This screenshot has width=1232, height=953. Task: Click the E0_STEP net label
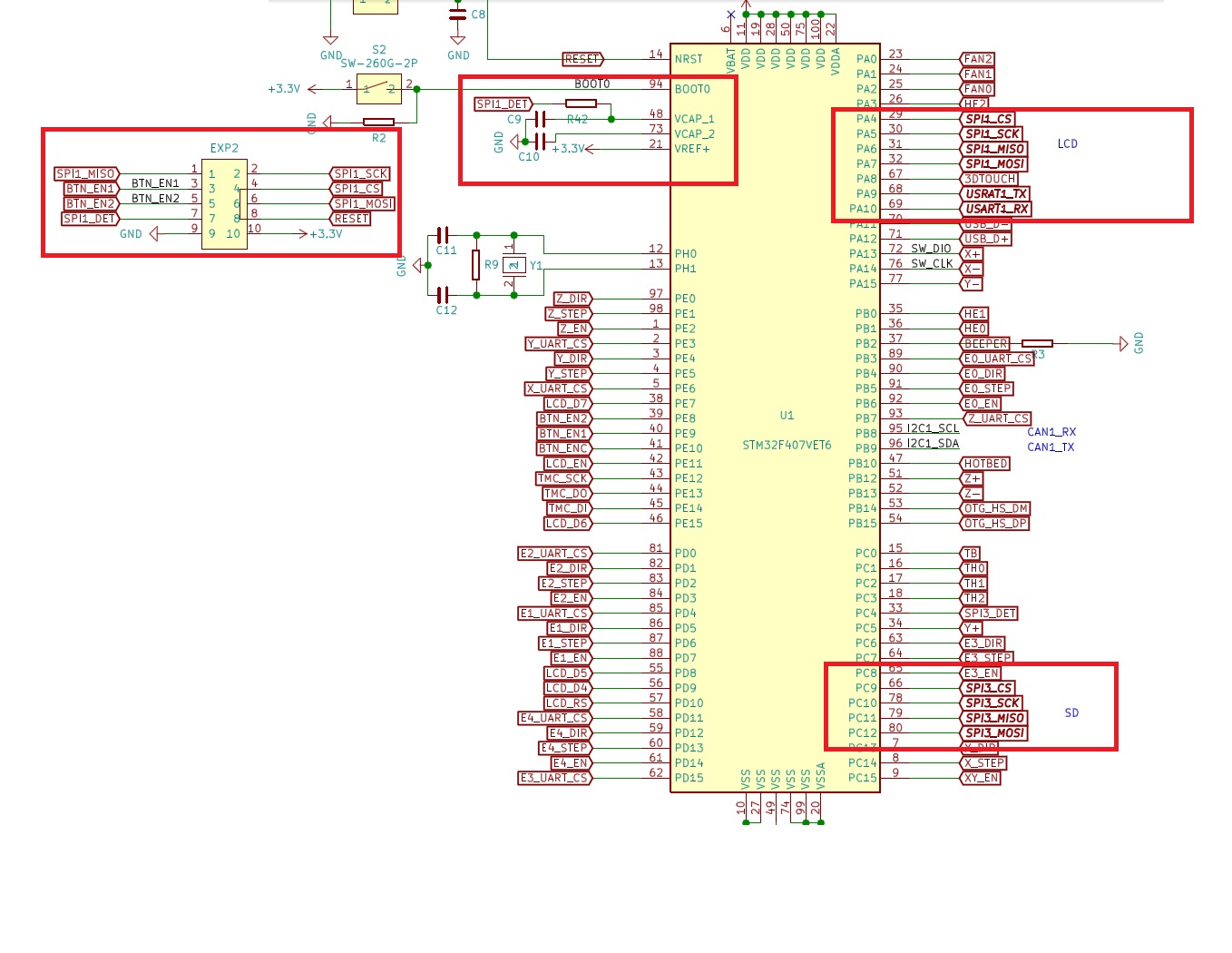click(x=987, y=388)
